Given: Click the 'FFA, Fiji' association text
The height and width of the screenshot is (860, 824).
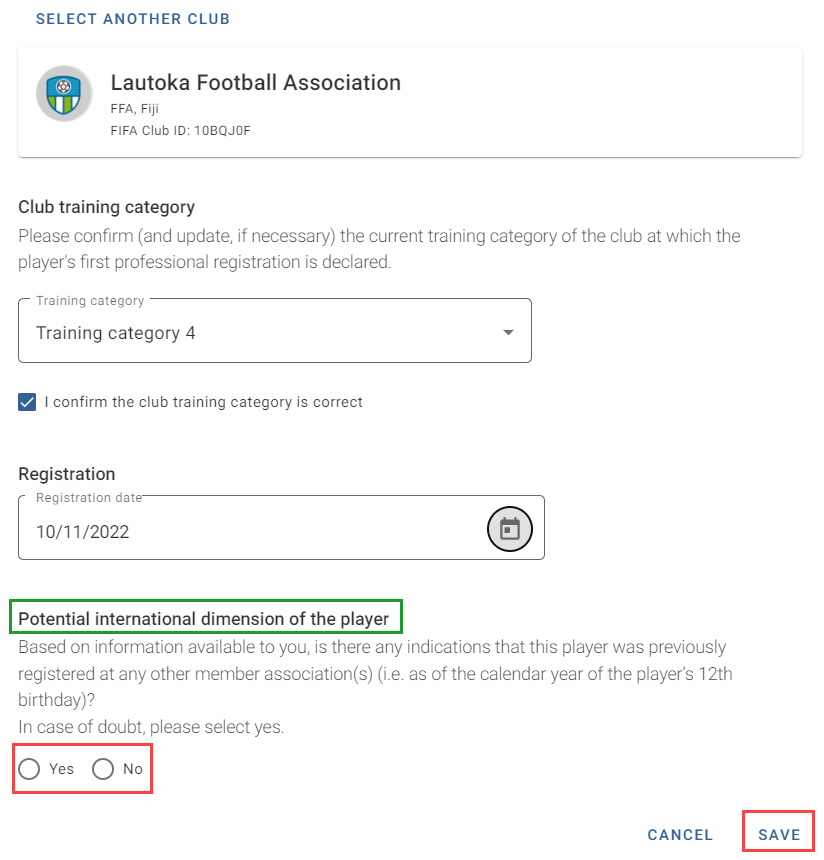Looking at the screenshot, I should (134, 109).
